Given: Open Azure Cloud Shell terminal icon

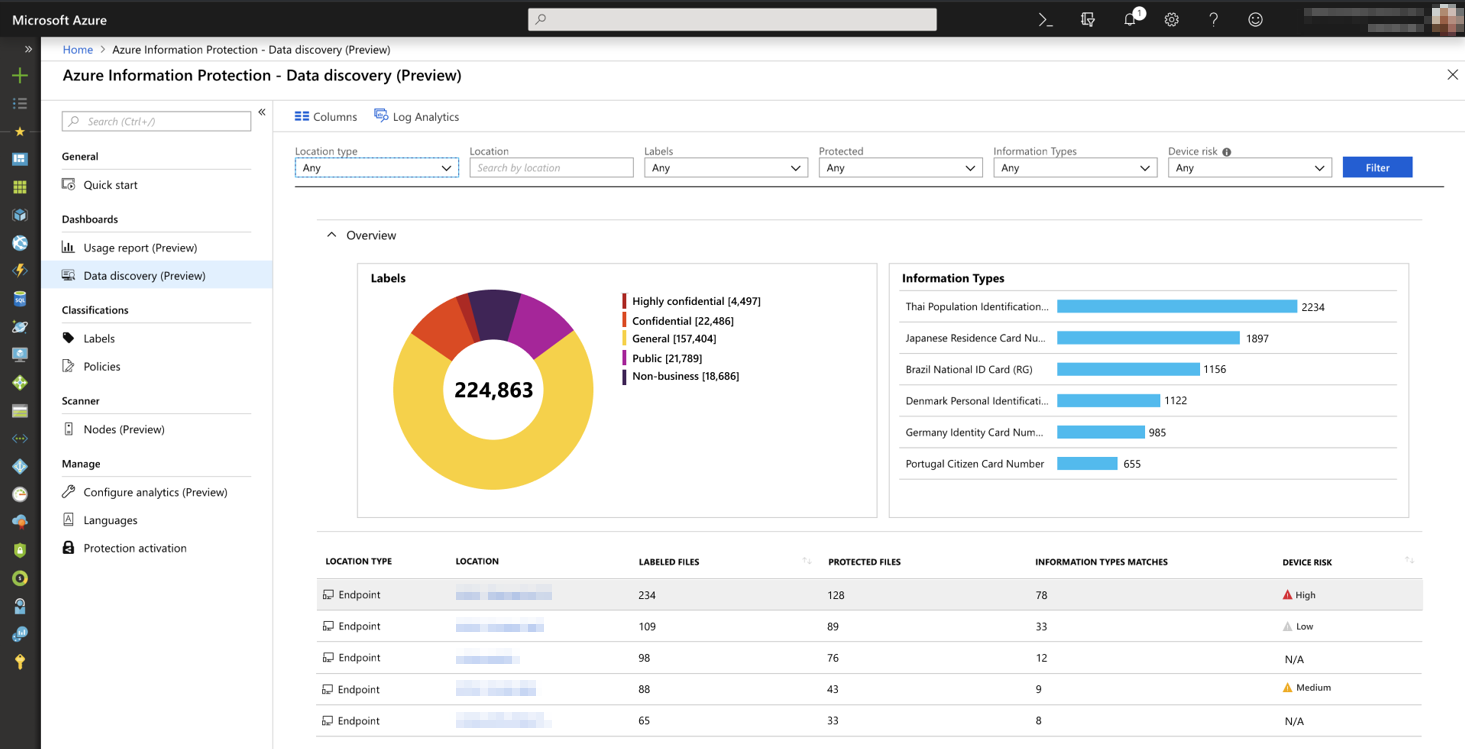Looking at the screenshot, I should click(1045, 19).
